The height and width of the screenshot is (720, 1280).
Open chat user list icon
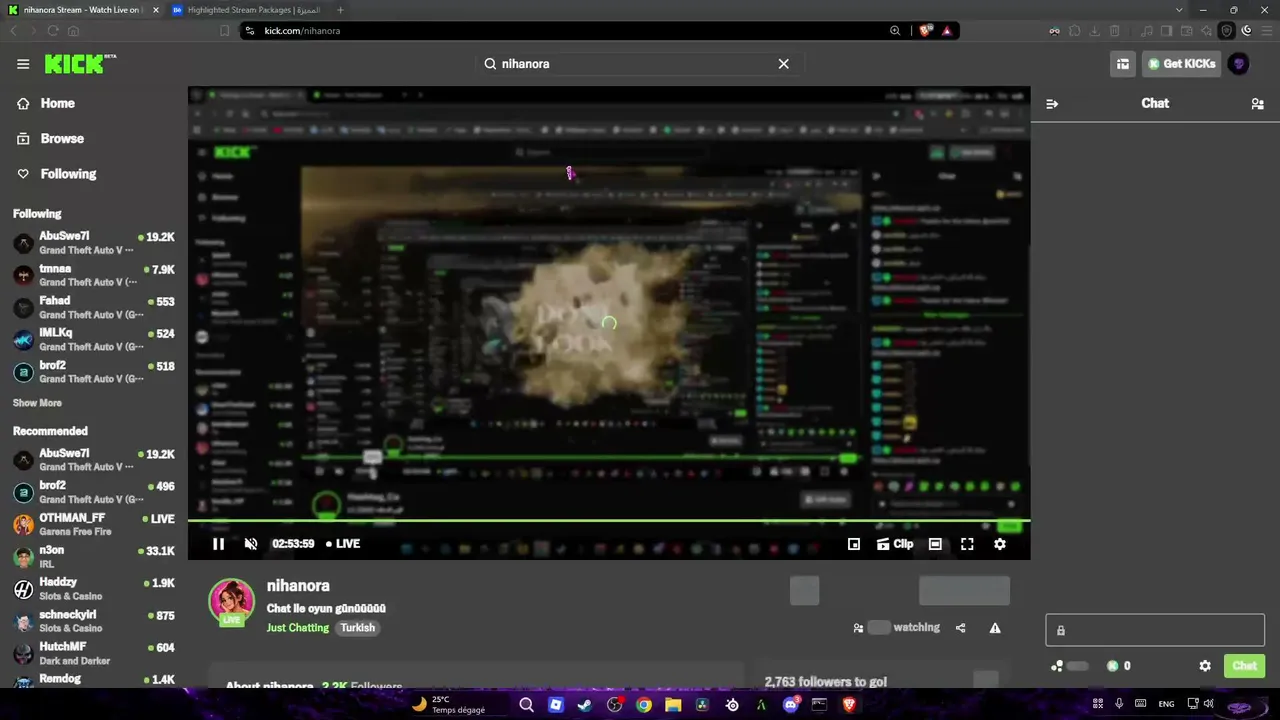coord(1258,104)
